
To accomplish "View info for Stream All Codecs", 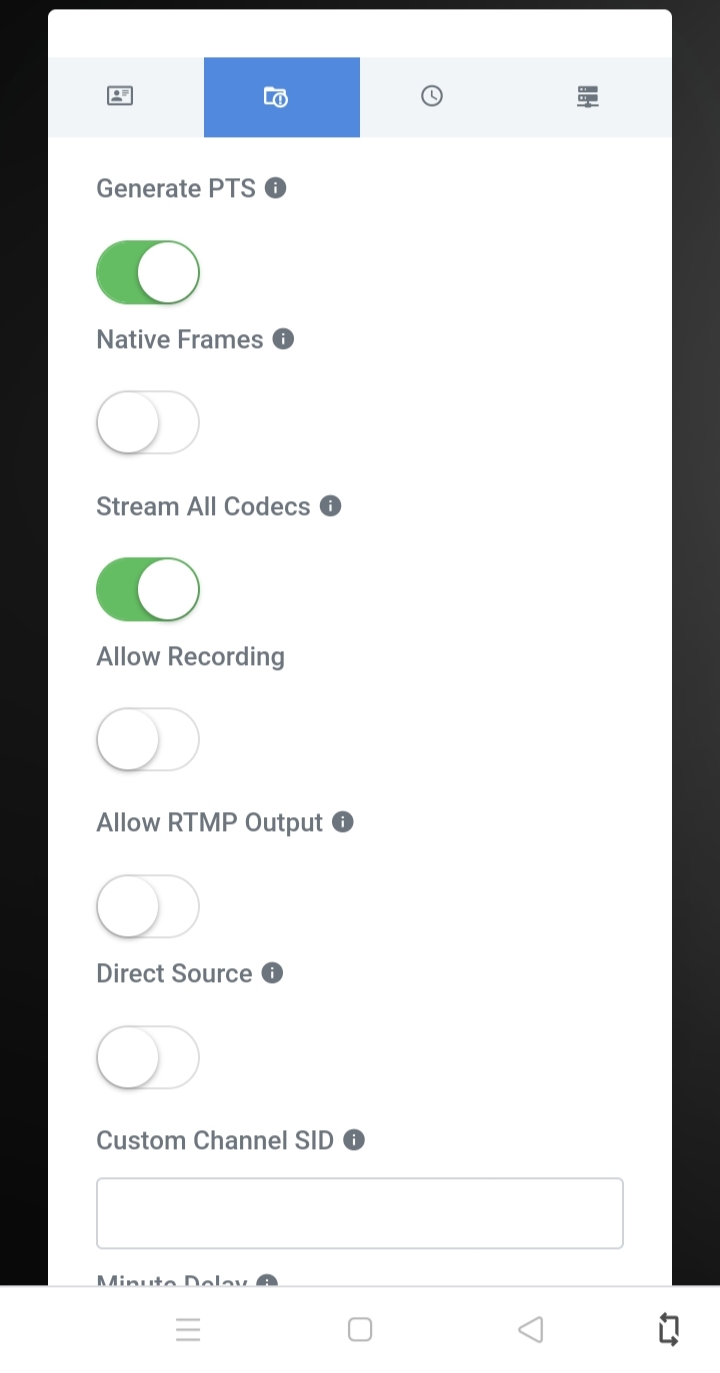I will point(331,506).
